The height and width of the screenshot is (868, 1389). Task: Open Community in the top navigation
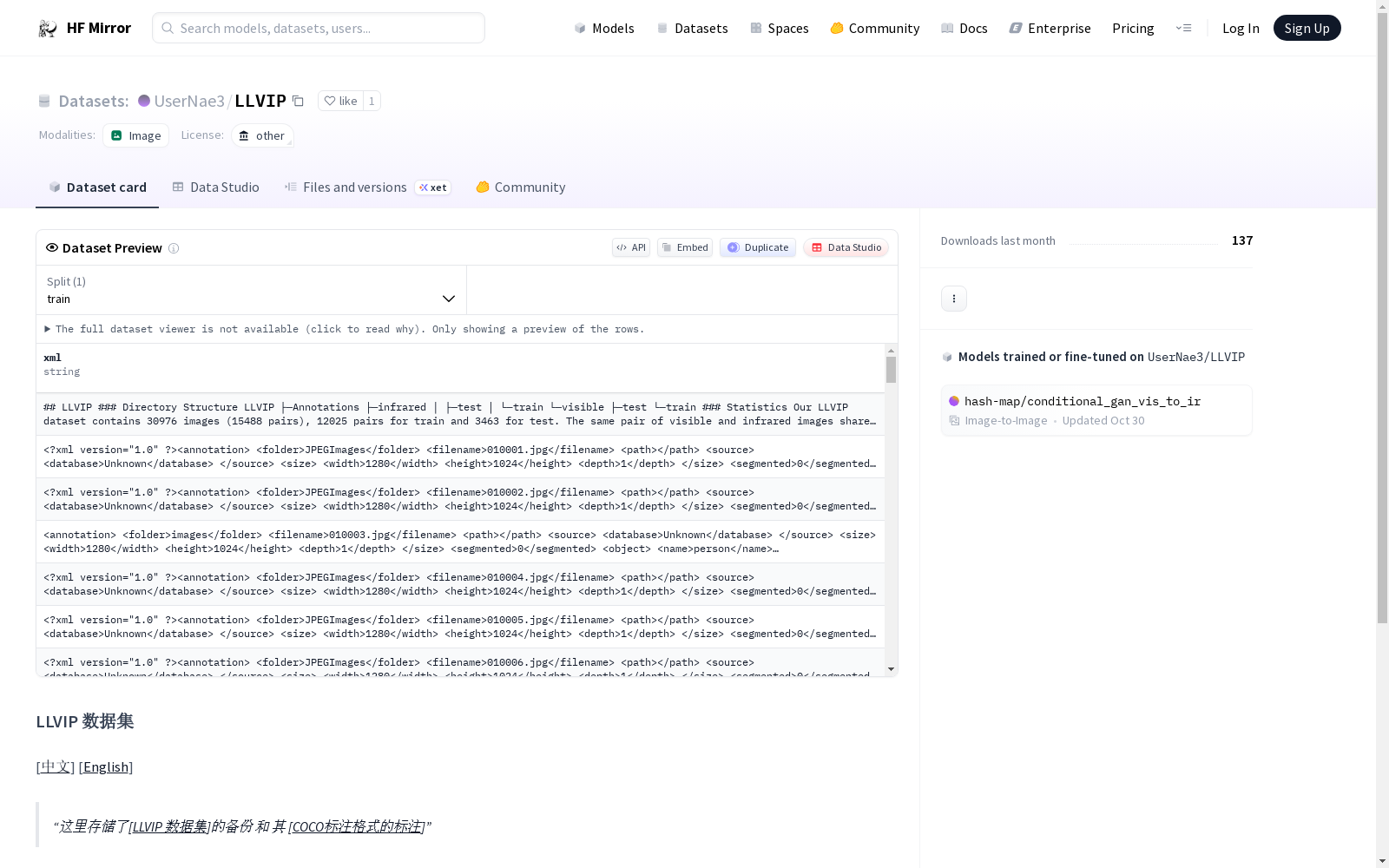(x=875, y=28)
